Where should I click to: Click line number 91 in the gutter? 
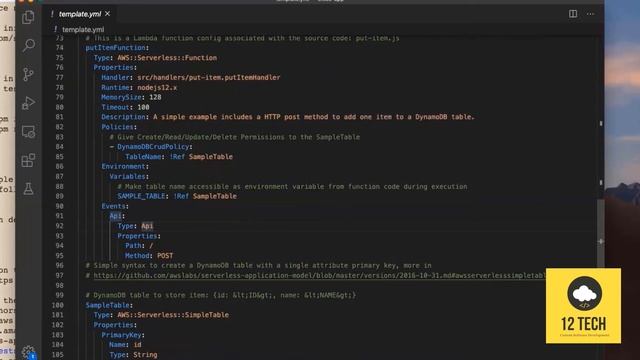point(60,216)
